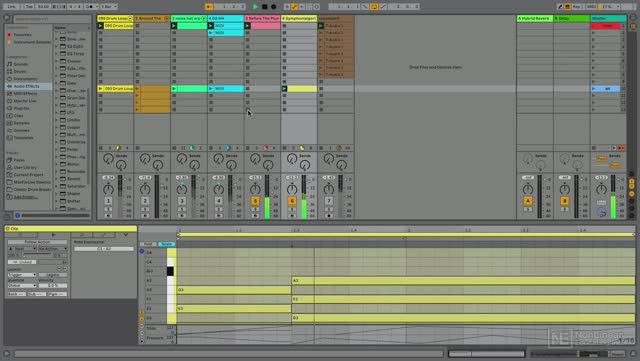The image size is (640, 361).
Task: Expand the Redux device folder
Action: 57,164
